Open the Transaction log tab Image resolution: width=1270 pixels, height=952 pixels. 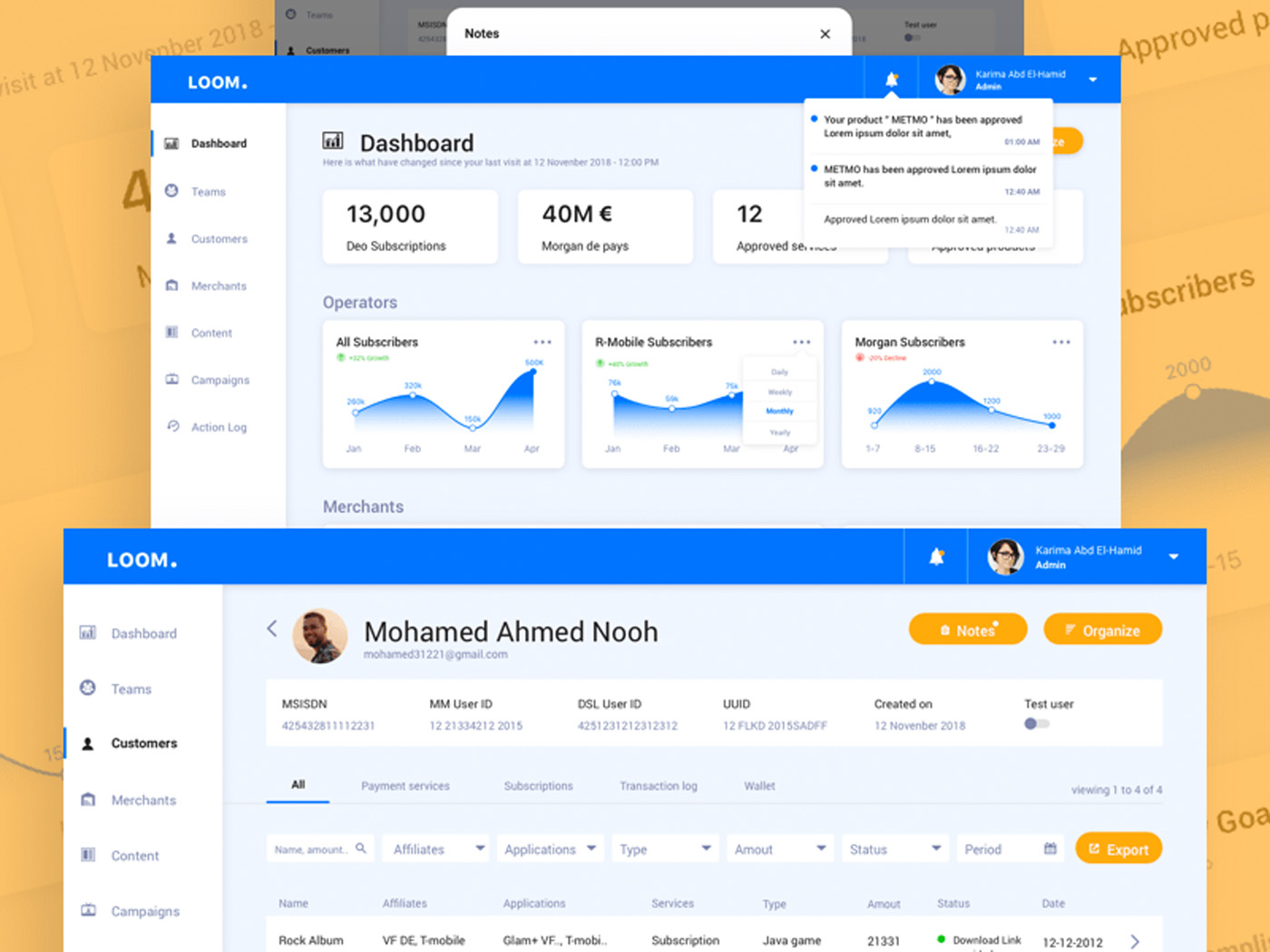[658, 786]
